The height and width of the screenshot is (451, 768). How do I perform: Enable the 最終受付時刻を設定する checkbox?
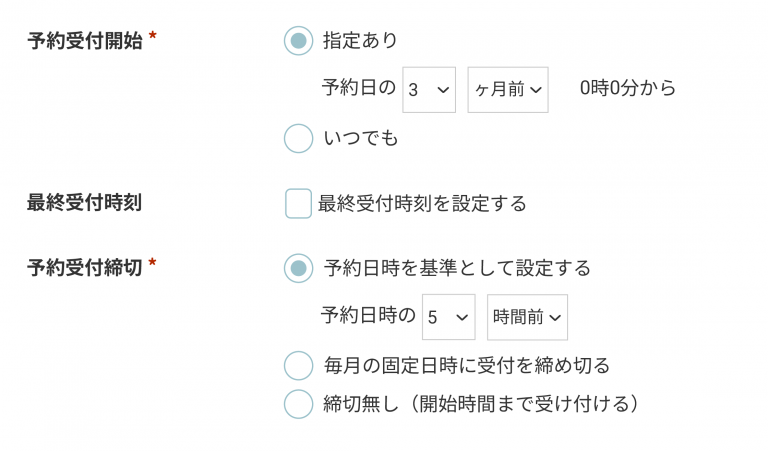pos(298,203)
